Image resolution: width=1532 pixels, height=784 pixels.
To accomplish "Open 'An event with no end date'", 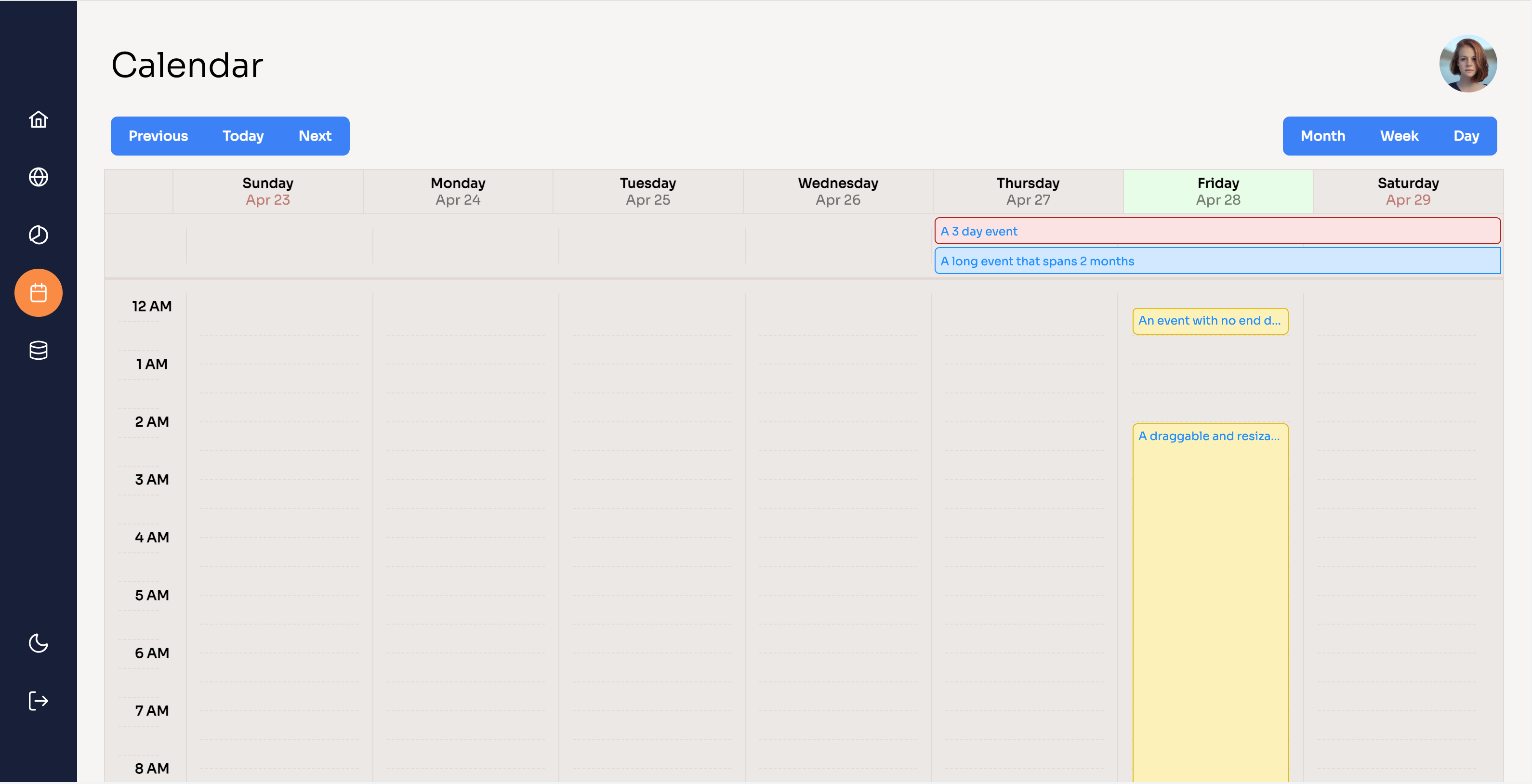I will pyautogui.click(x=1210, y=321).
